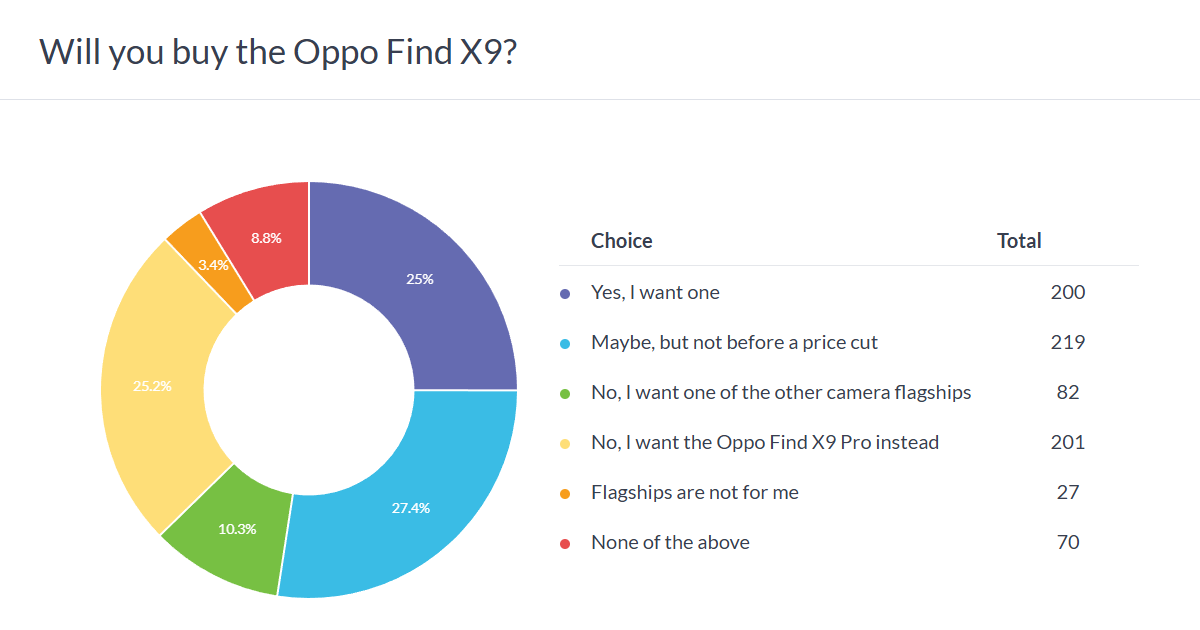Click yellow dot beside 'Find X9 Pro' choice

tap(565, 444)
